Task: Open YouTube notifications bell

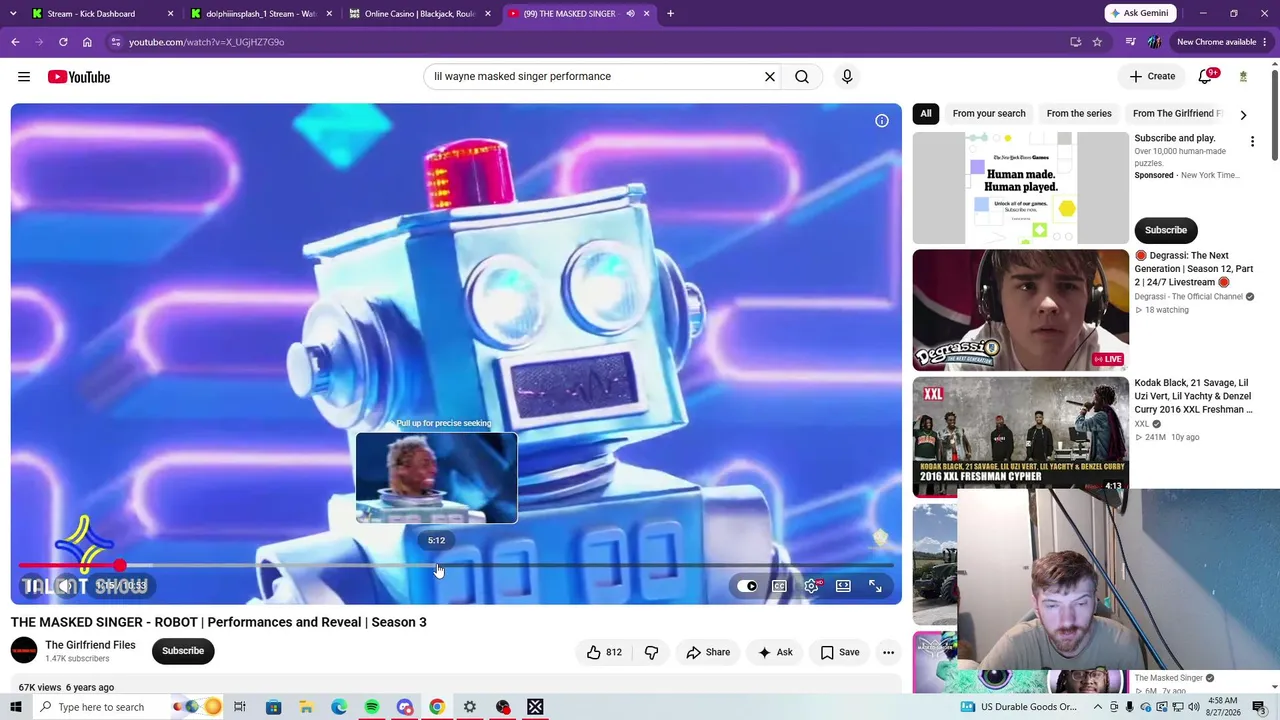Action: pos(1206,77)
